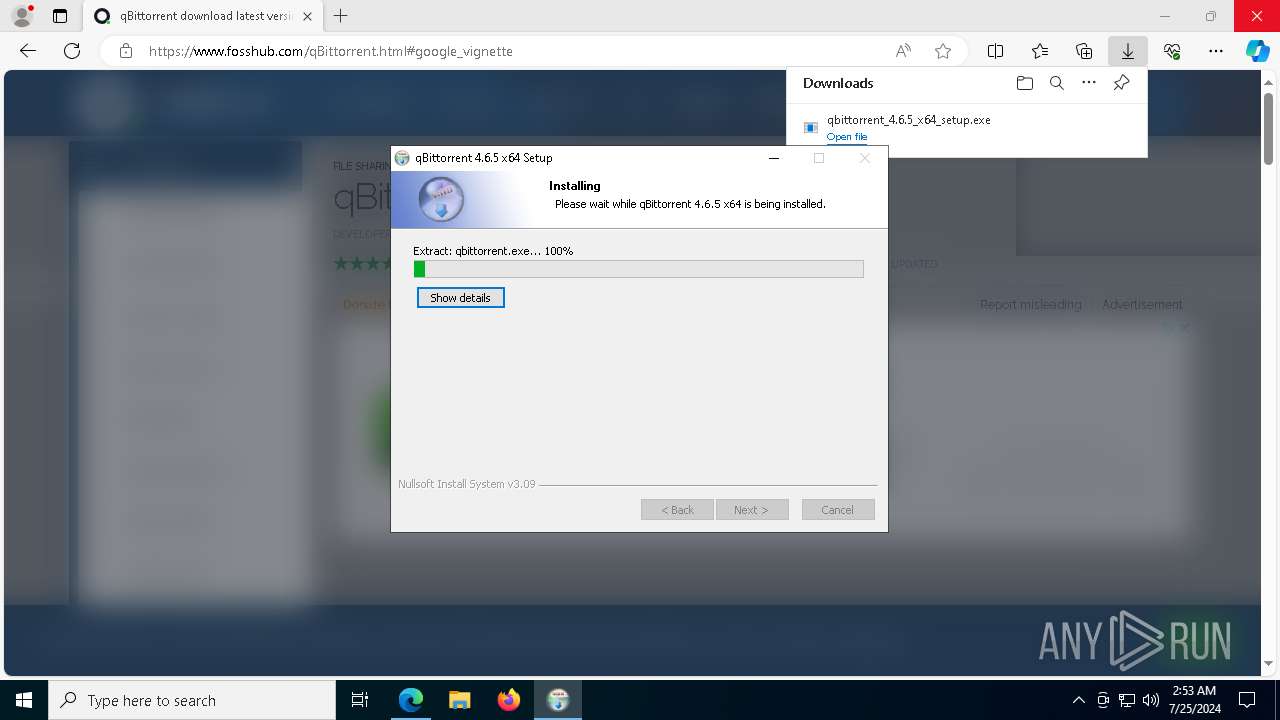
Task: Click the taskbar search box
Action: click(x=192, y=700)
